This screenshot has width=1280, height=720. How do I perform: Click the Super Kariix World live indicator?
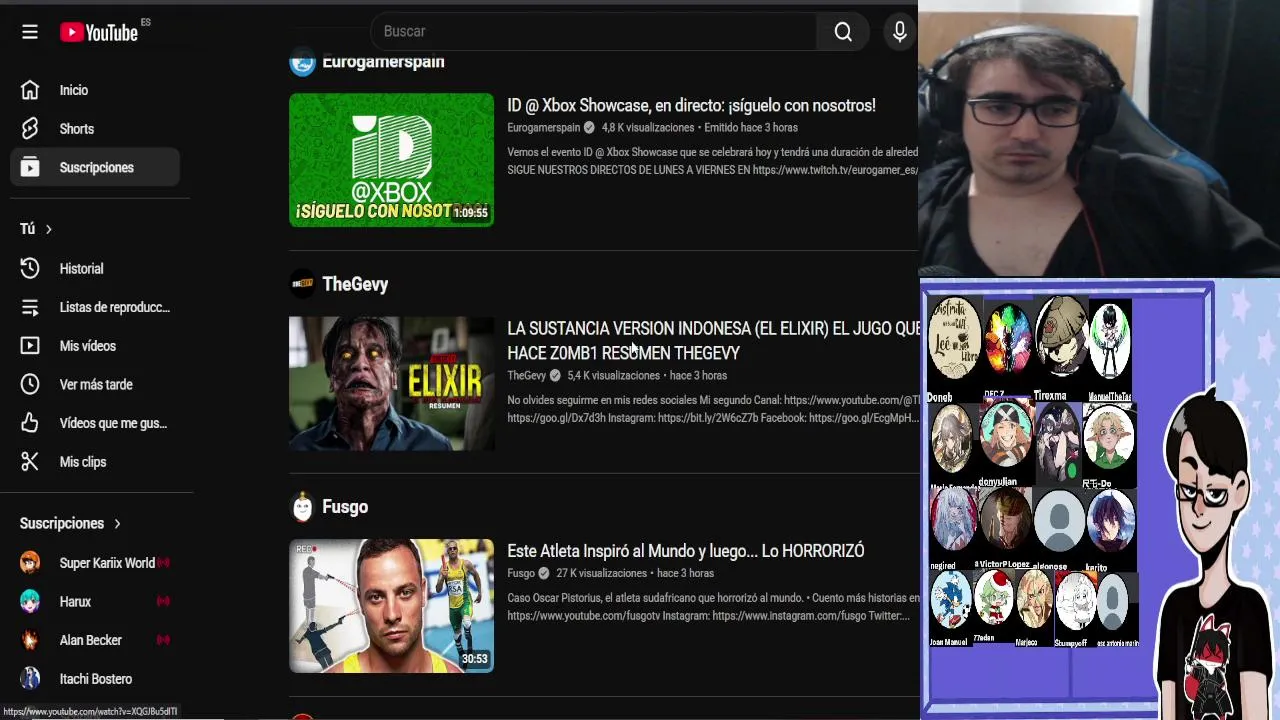(163, 563)
